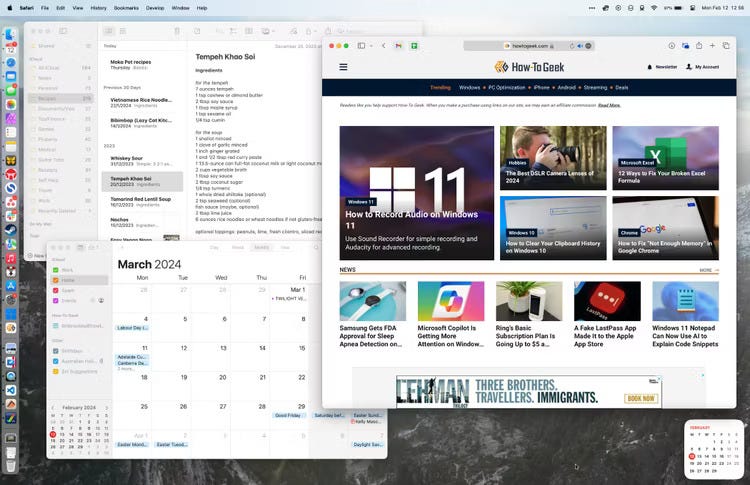Open the Best DSLR Camera Lenses article
The image size is (750, 485).
[553, 158]
